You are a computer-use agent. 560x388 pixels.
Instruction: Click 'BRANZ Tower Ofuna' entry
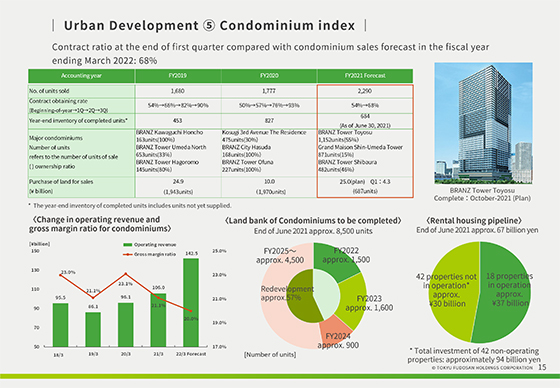click(248, 162)
